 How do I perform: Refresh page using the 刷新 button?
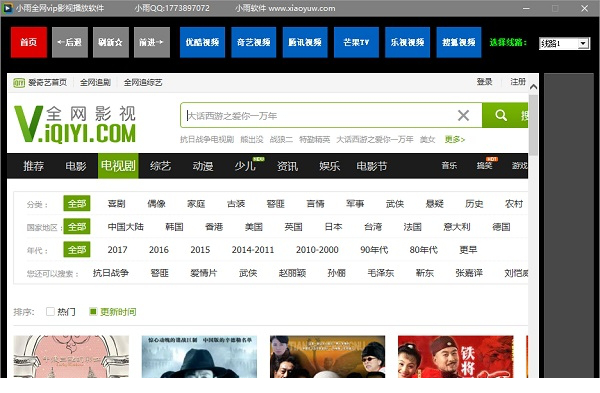coord(111,42)
